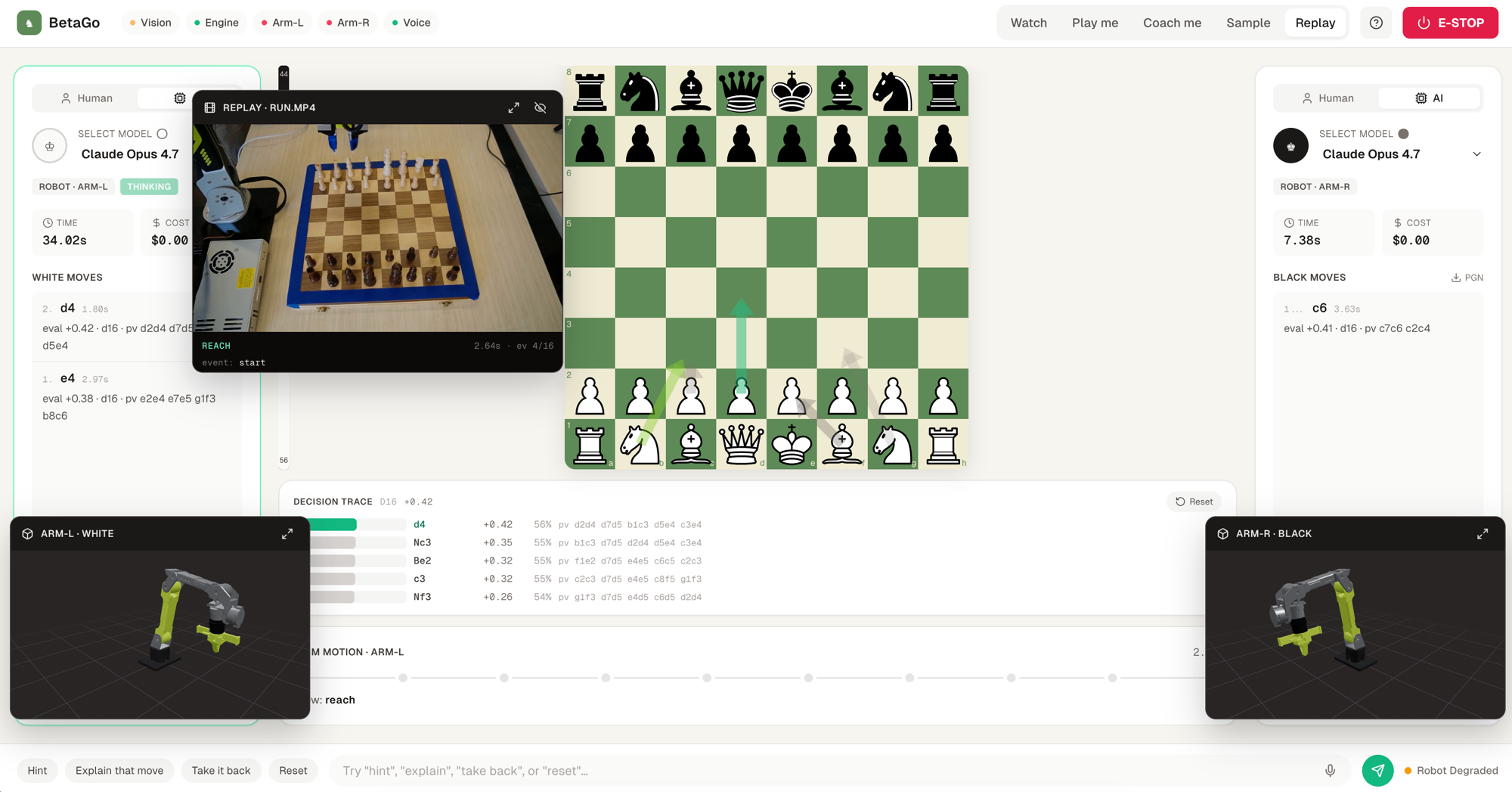This screenshot has height=792, width=1512.
Task: Select the white pawn on d2
Action: (x=741, y=394)
